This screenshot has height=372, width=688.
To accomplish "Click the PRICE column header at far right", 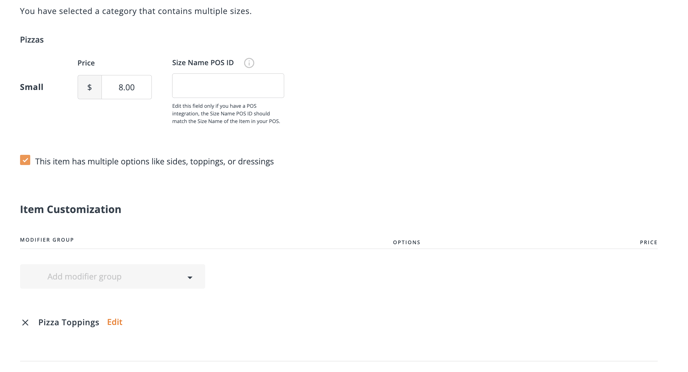I will 648,242.
